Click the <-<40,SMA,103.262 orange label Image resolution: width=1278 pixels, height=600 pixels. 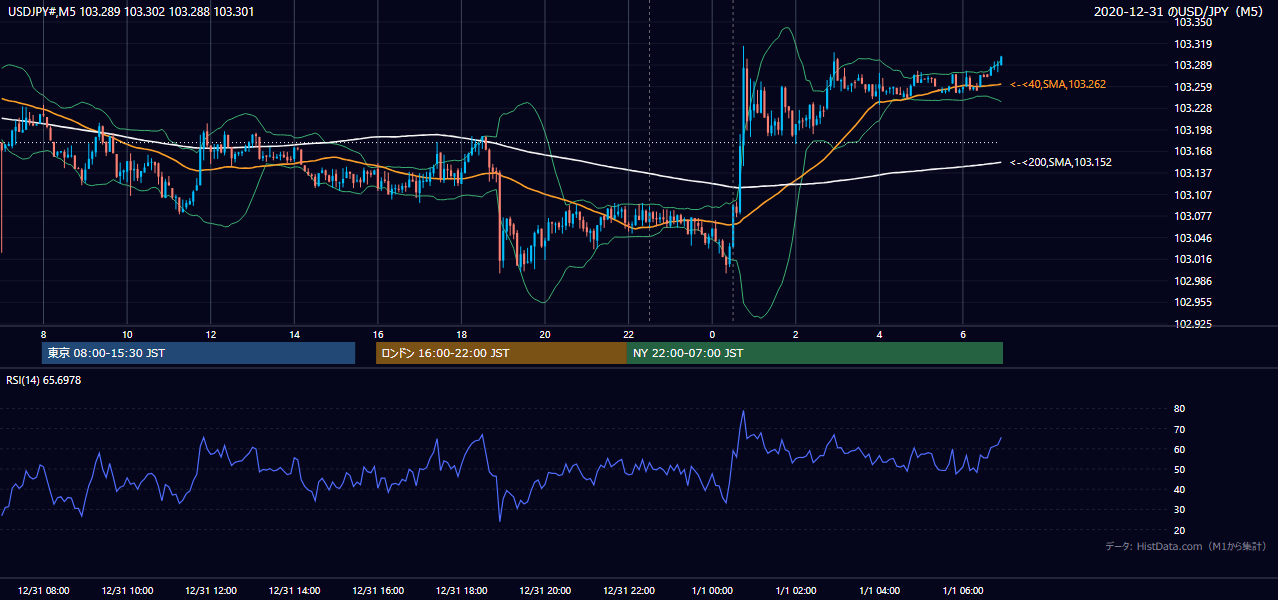click(x=1058, y=85)
